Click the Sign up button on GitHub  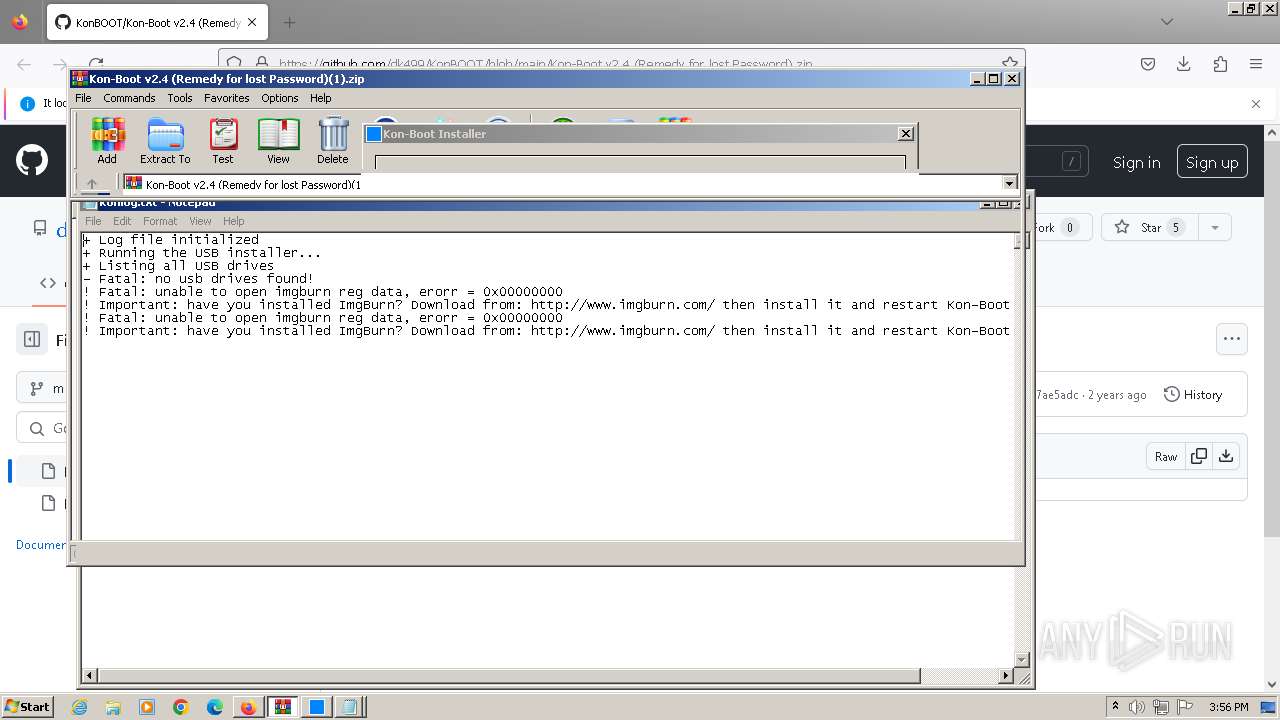click(x=1212, y=162)
